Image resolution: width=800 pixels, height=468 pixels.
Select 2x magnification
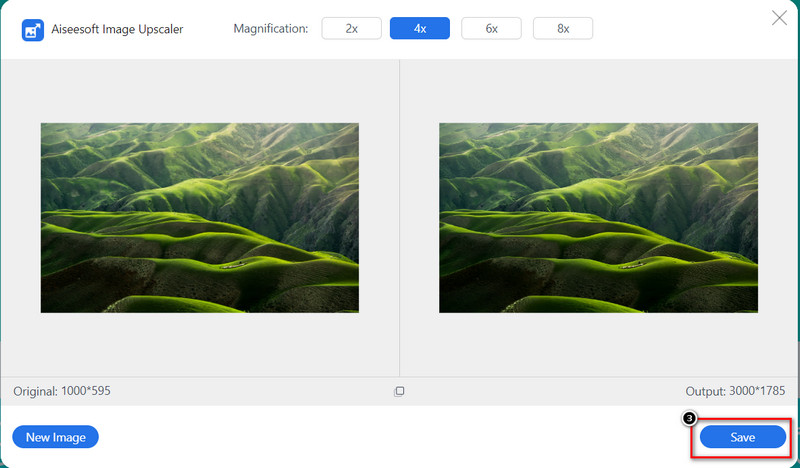[351, 29]
